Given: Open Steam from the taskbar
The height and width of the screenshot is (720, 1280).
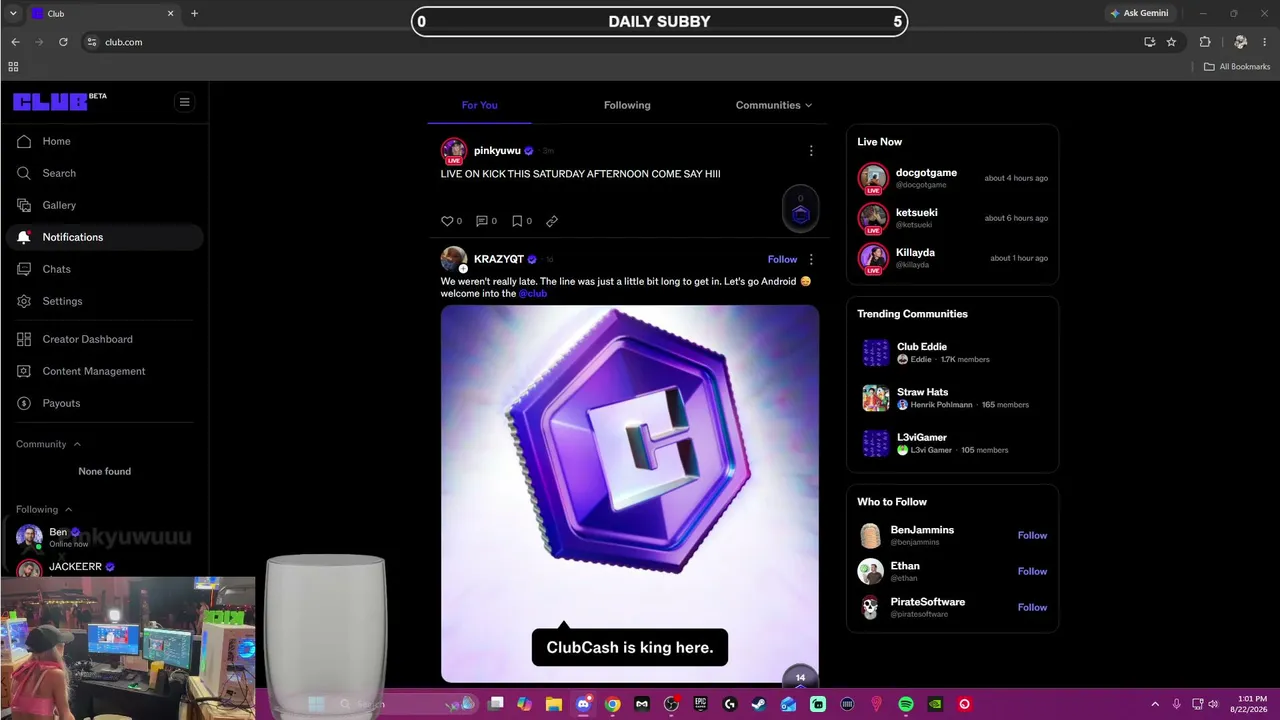Looking at the screenshot, I should [x=759, y=704].
